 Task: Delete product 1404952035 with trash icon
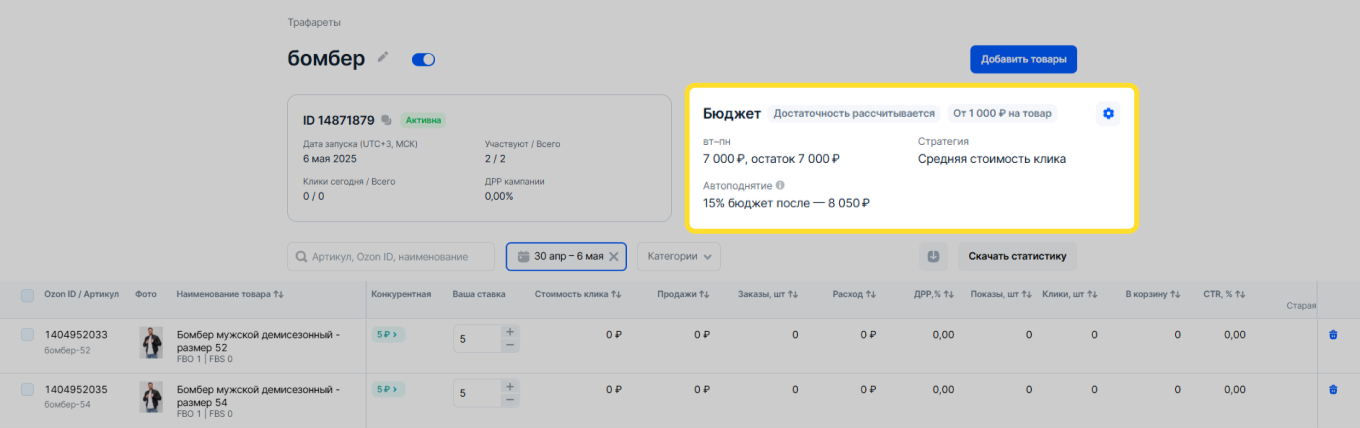point(1332,390)
